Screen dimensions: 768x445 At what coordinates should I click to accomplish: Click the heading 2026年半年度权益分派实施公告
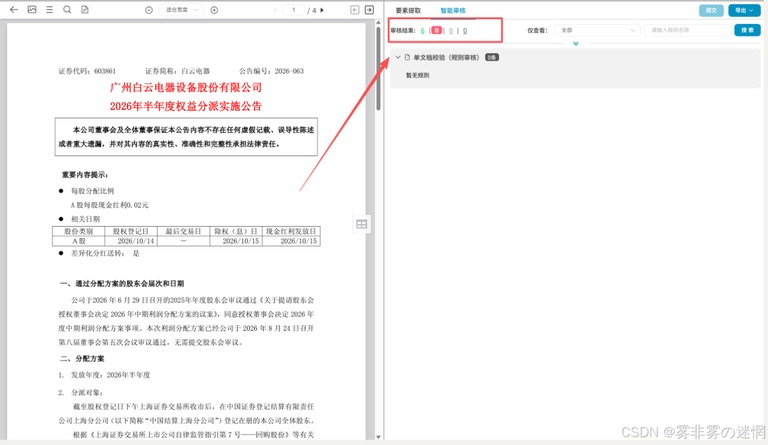coord(186,106)
